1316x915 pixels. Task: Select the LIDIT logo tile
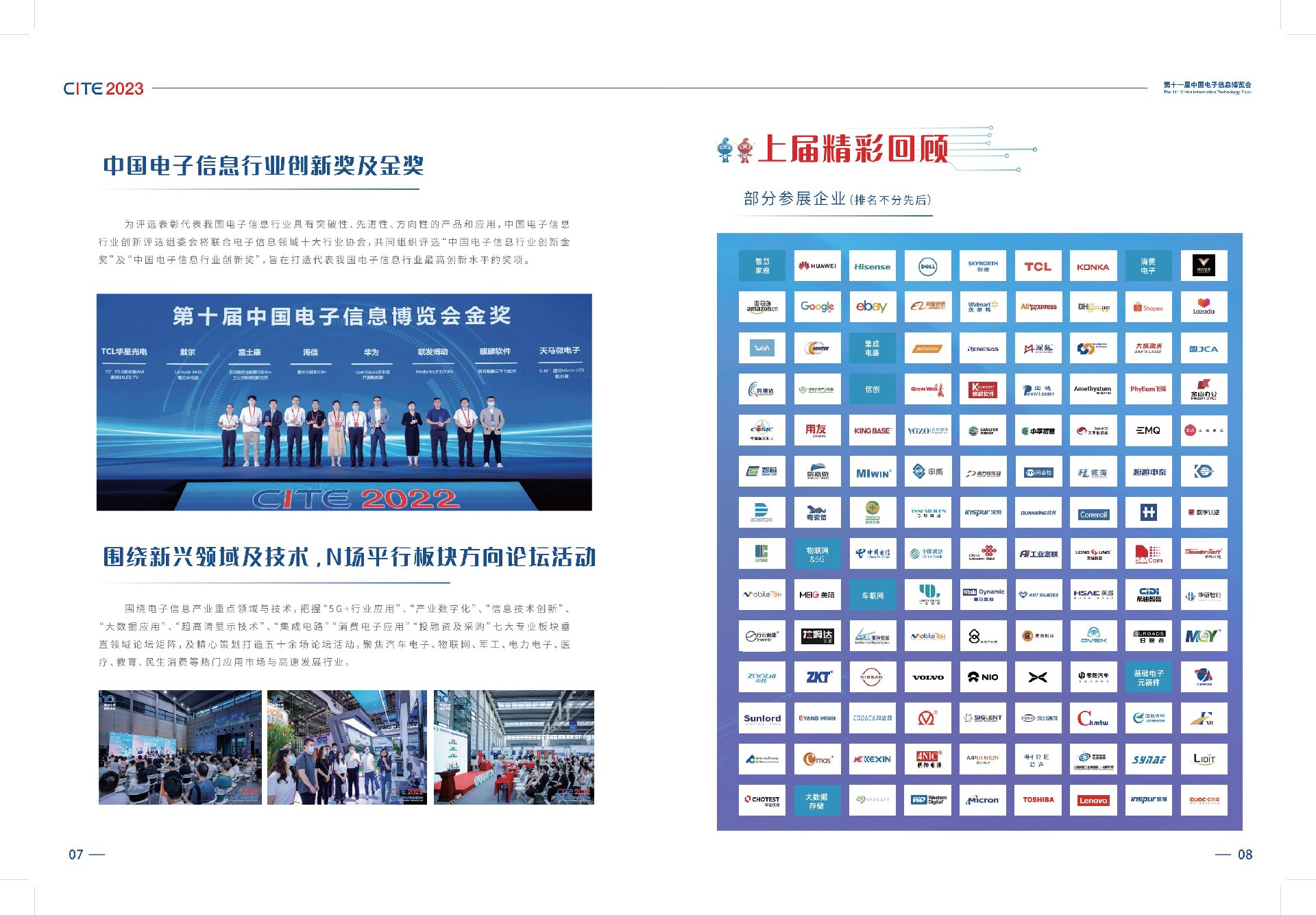pos(1204,759)
